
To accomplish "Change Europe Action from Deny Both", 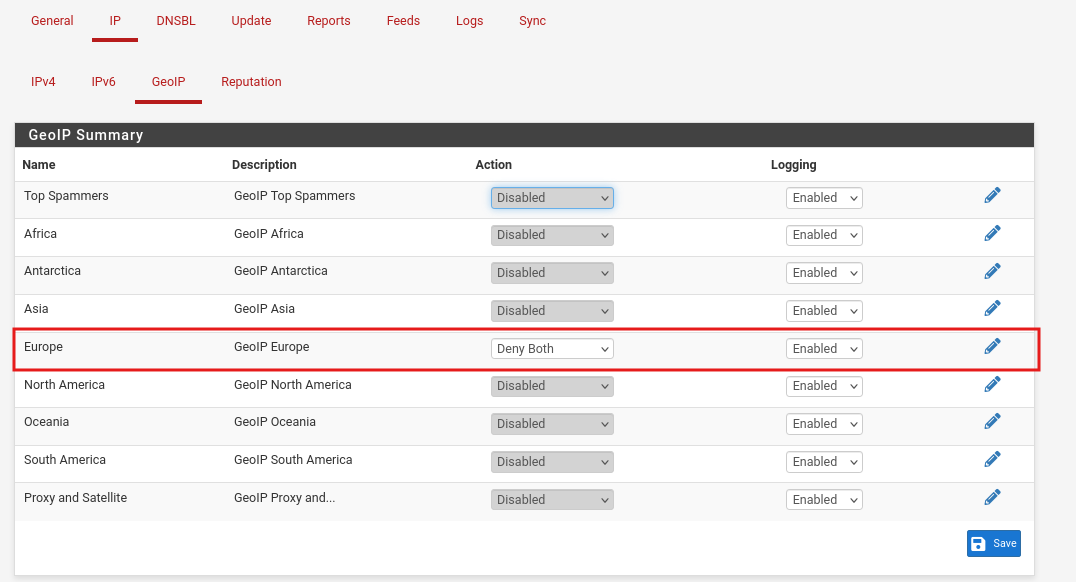I will 552,349.
